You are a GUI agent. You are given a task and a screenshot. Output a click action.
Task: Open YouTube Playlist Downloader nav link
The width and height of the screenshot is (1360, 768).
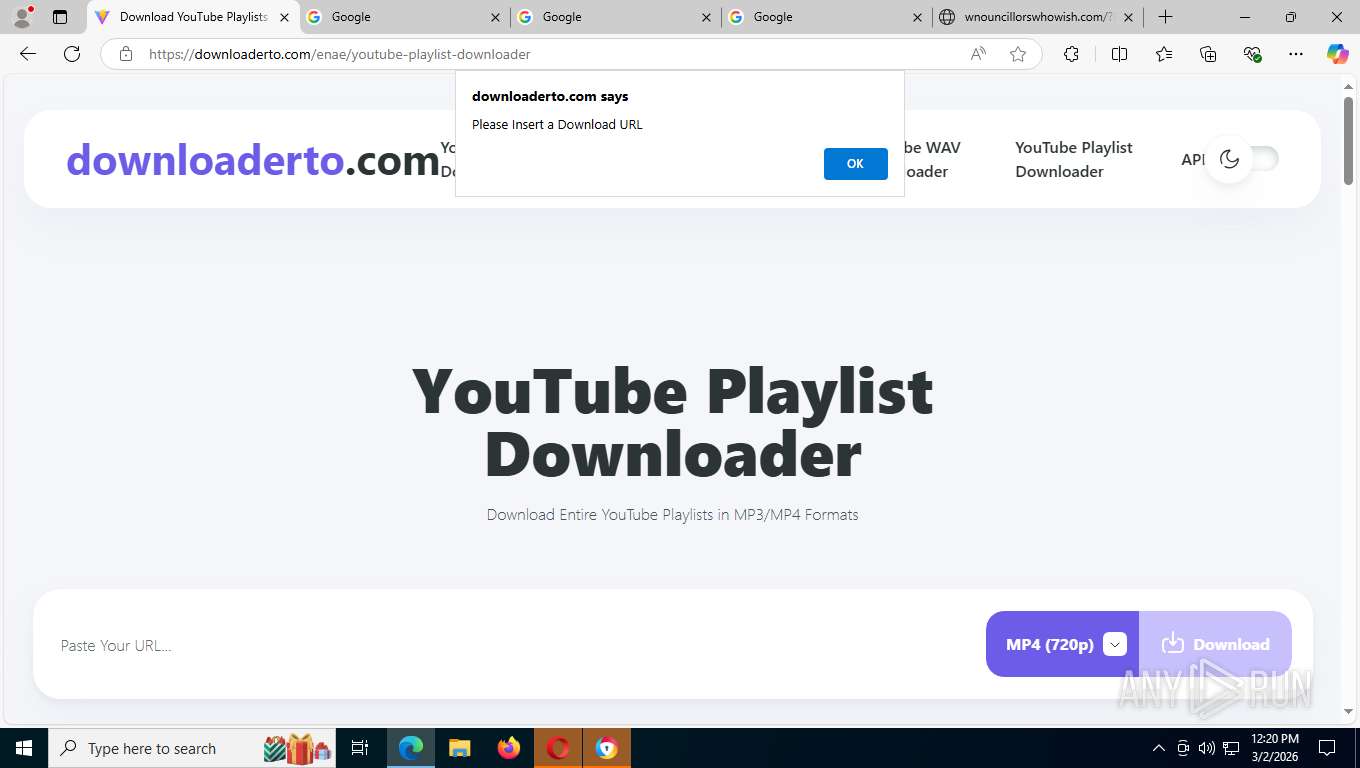click(x=1074, y=159)
